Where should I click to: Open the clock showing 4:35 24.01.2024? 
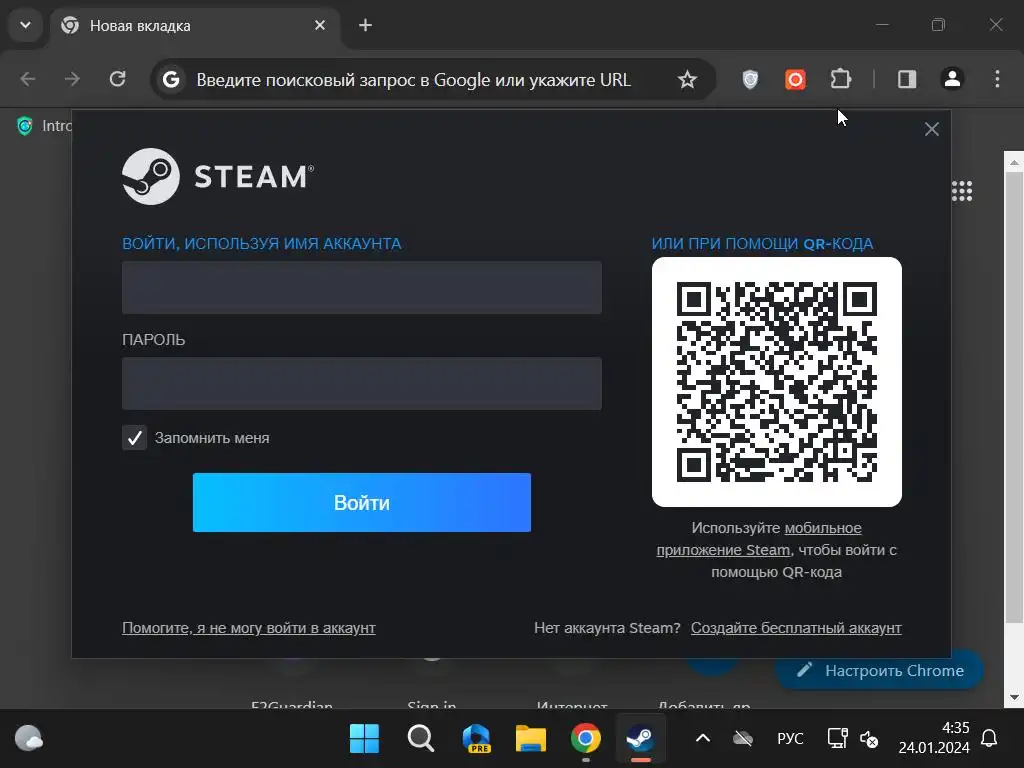tap(934, 738)
